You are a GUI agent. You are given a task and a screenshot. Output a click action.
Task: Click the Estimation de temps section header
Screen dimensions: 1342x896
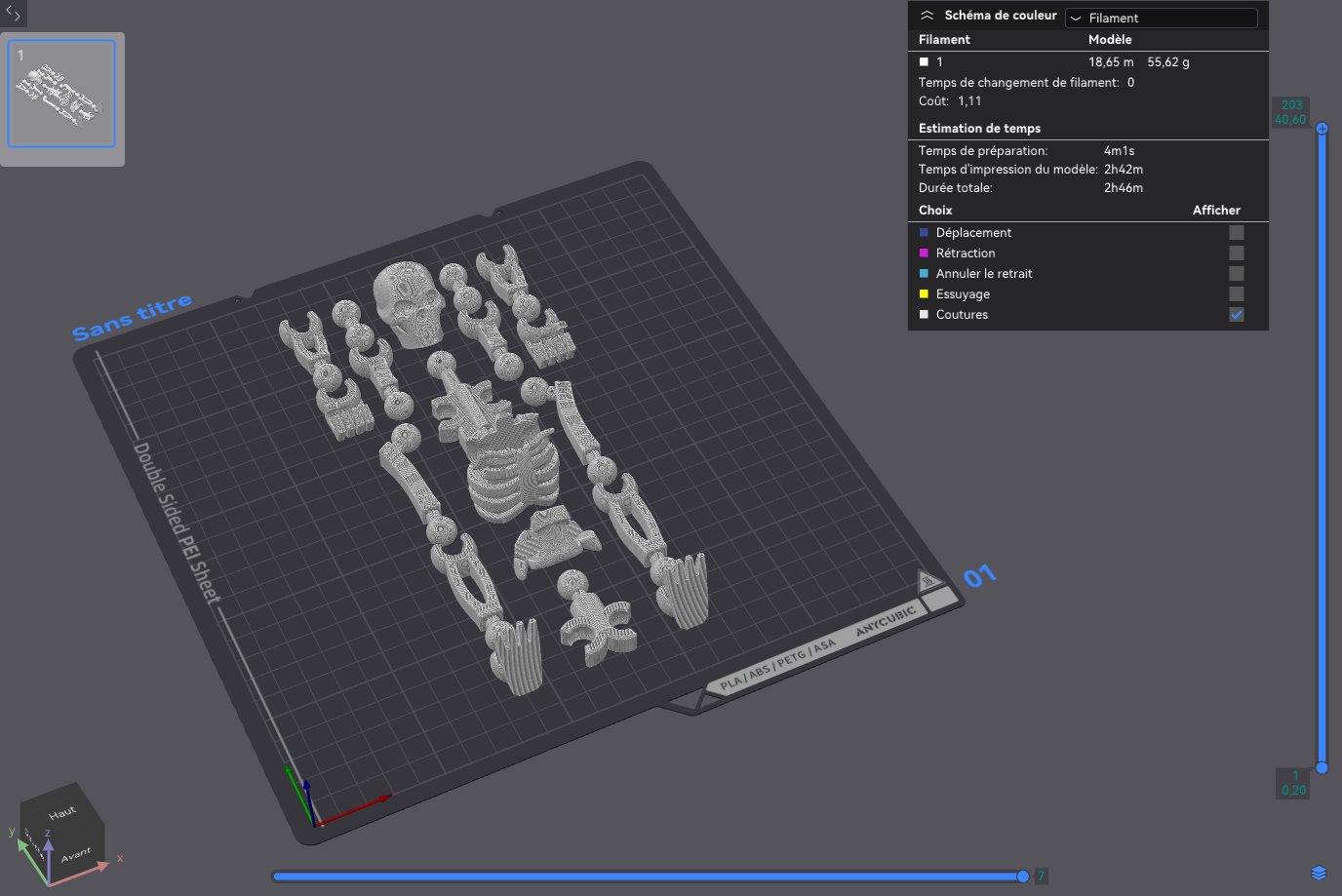click(979, 128)
